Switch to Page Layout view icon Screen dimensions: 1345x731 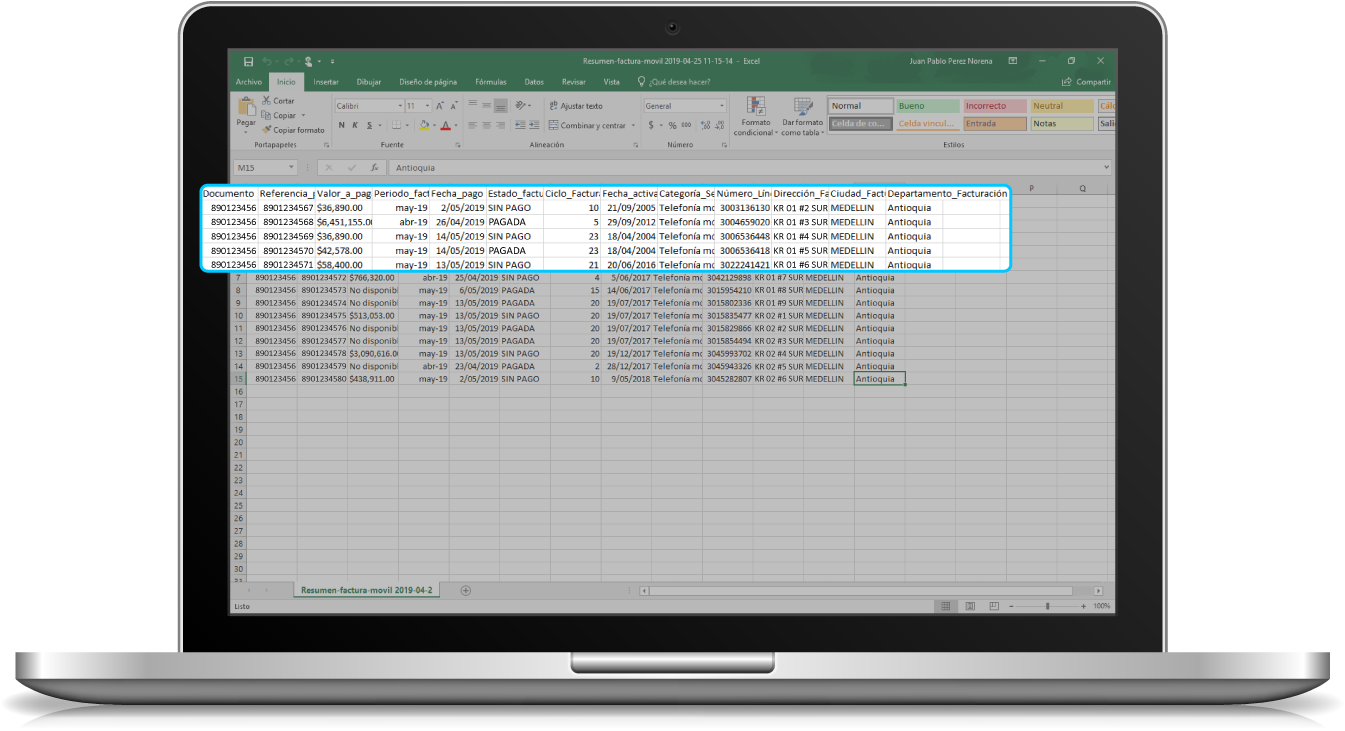969,606
